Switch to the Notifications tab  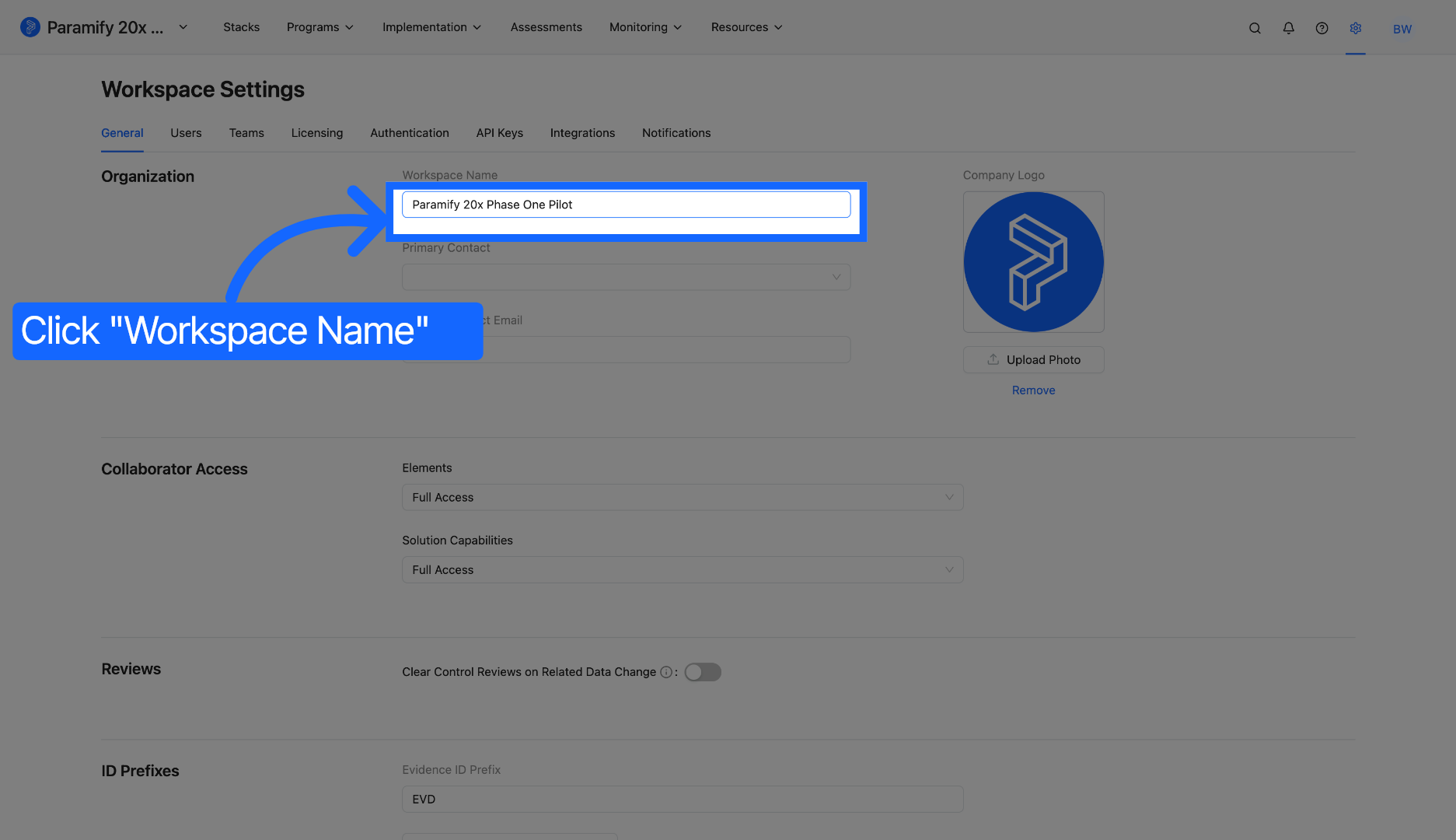pos(676,133)
